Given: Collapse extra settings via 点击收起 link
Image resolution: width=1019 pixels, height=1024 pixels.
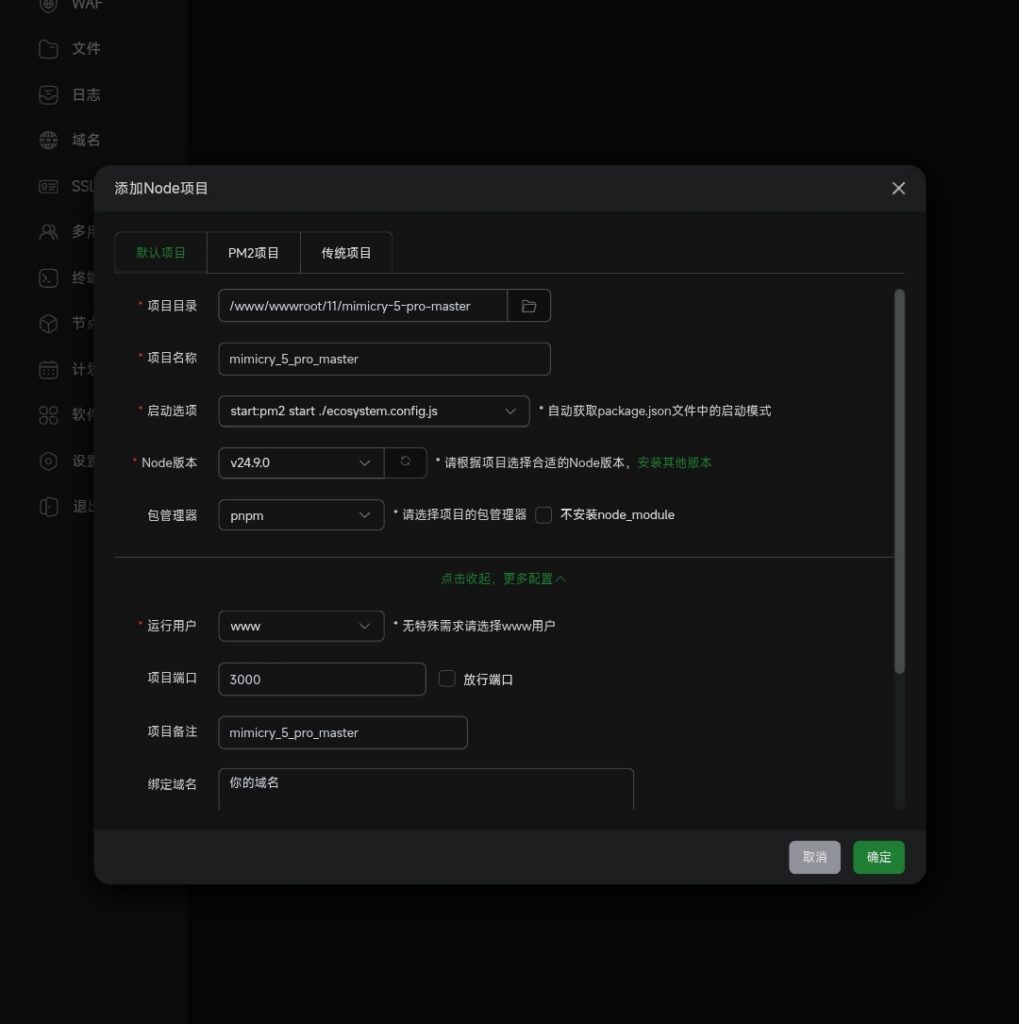Looking at the screenshot, I should 503,578.
